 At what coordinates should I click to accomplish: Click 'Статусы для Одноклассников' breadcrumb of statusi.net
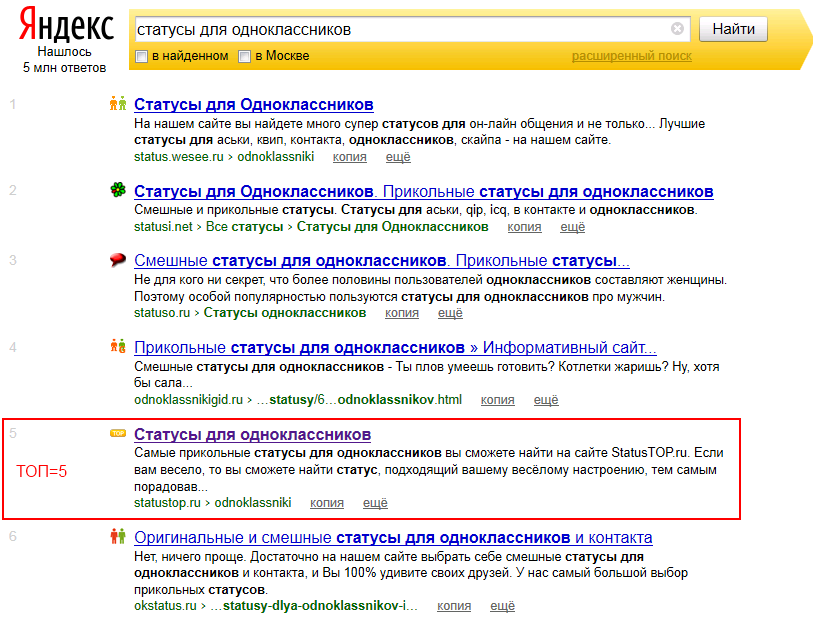point(393,227)
